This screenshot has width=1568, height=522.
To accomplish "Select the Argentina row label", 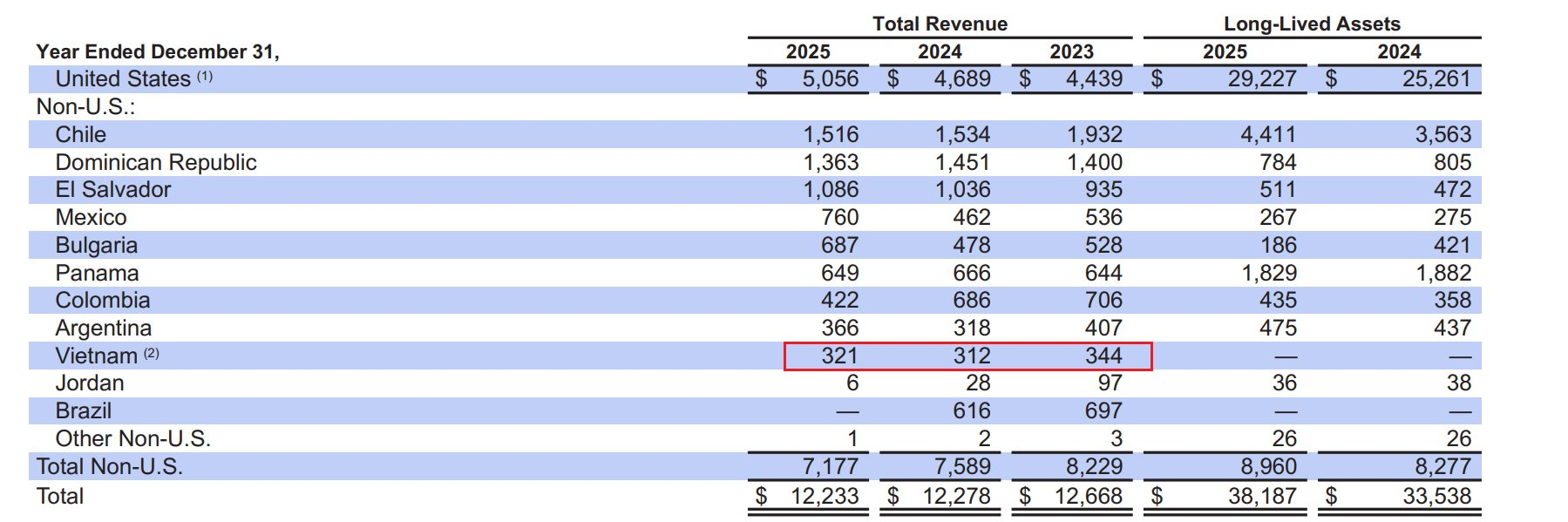I will click(x=103, y=328).
